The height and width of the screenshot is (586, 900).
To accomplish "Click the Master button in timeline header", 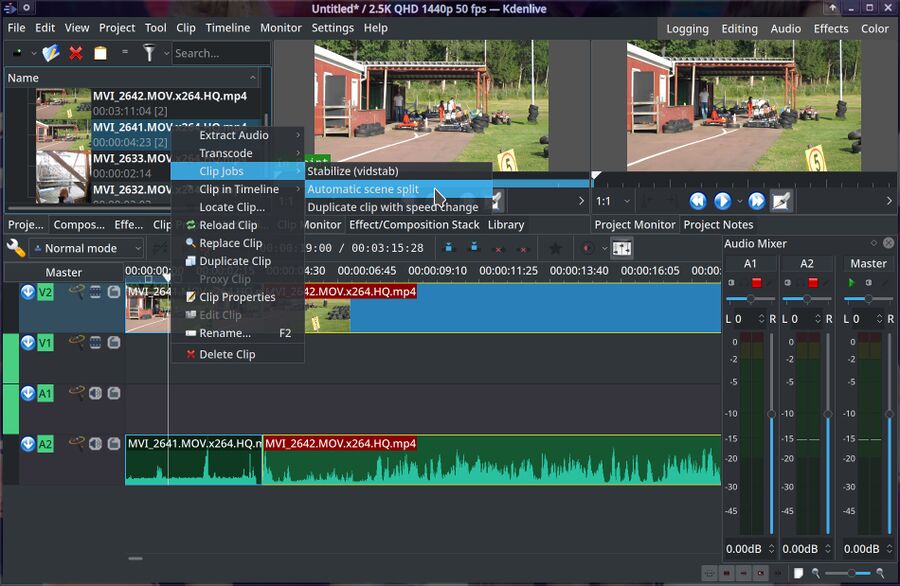I will coord(64,272).
